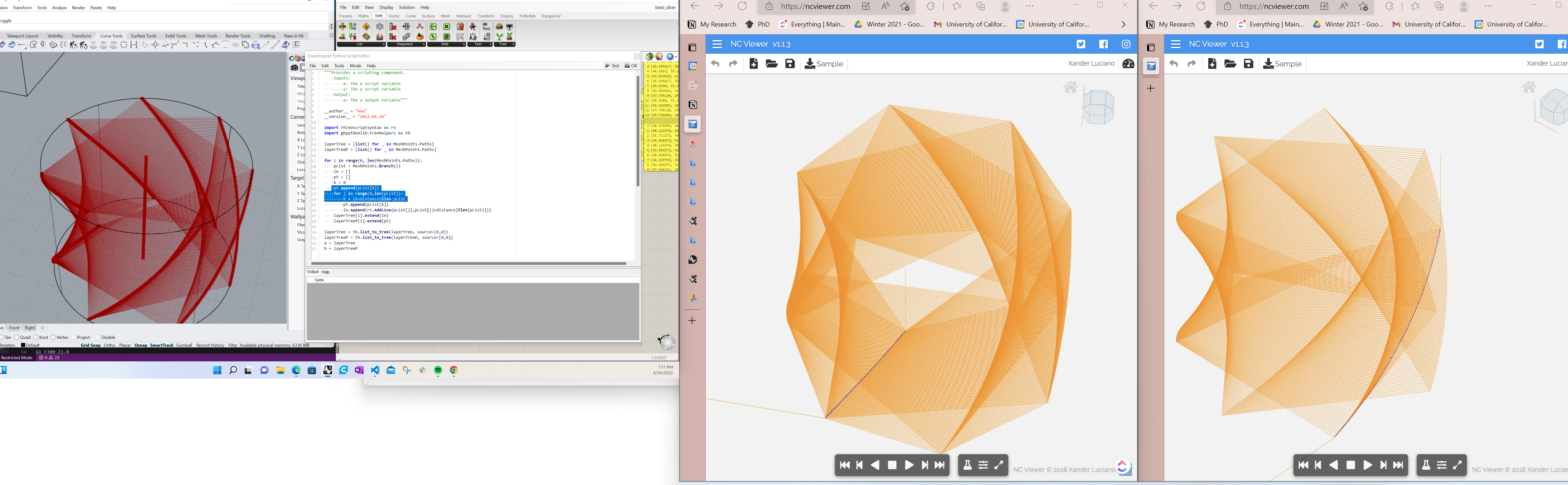Screen dimensions: 1568x485
Task: Open the speedometer gauge icon in NC Viewer
Action: pyautogui.click(x=1128, y=64)
